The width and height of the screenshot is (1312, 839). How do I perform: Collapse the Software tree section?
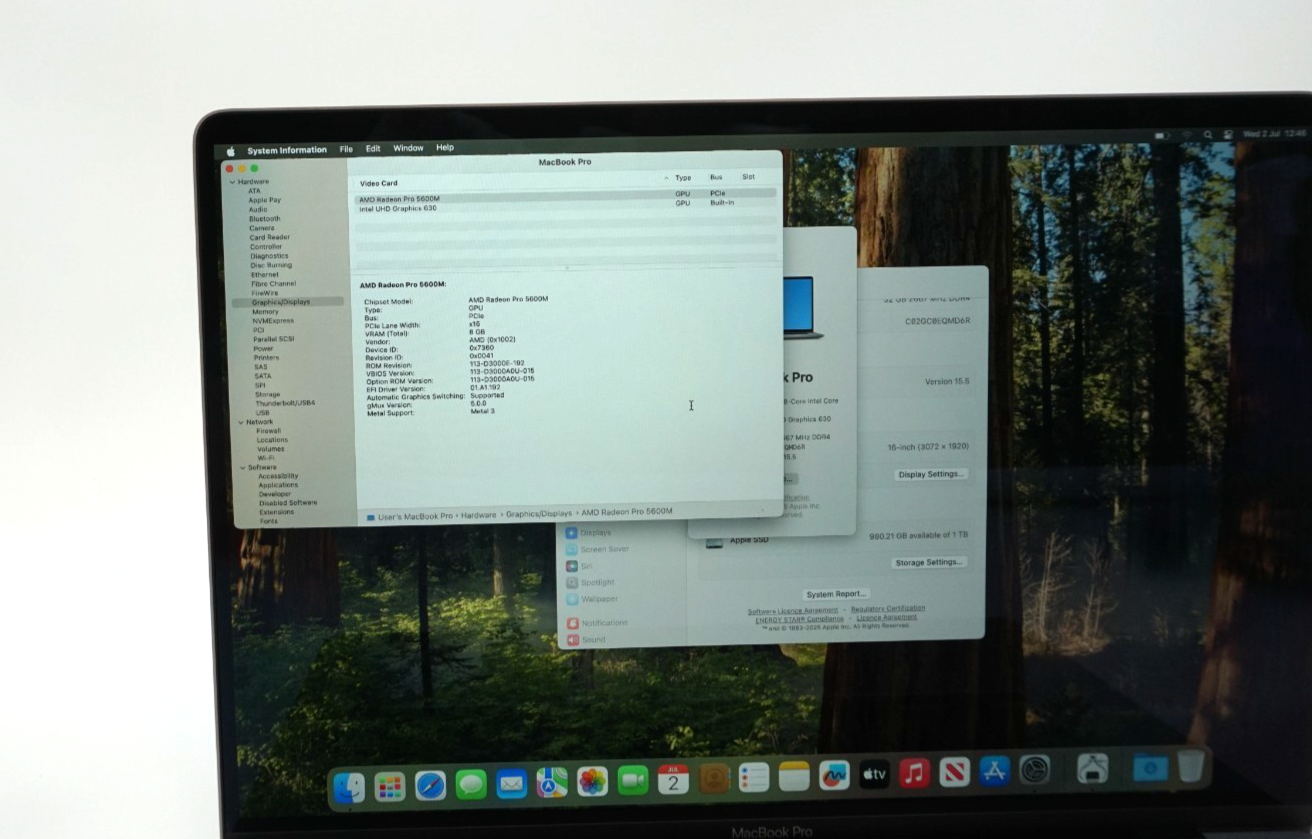243,467
